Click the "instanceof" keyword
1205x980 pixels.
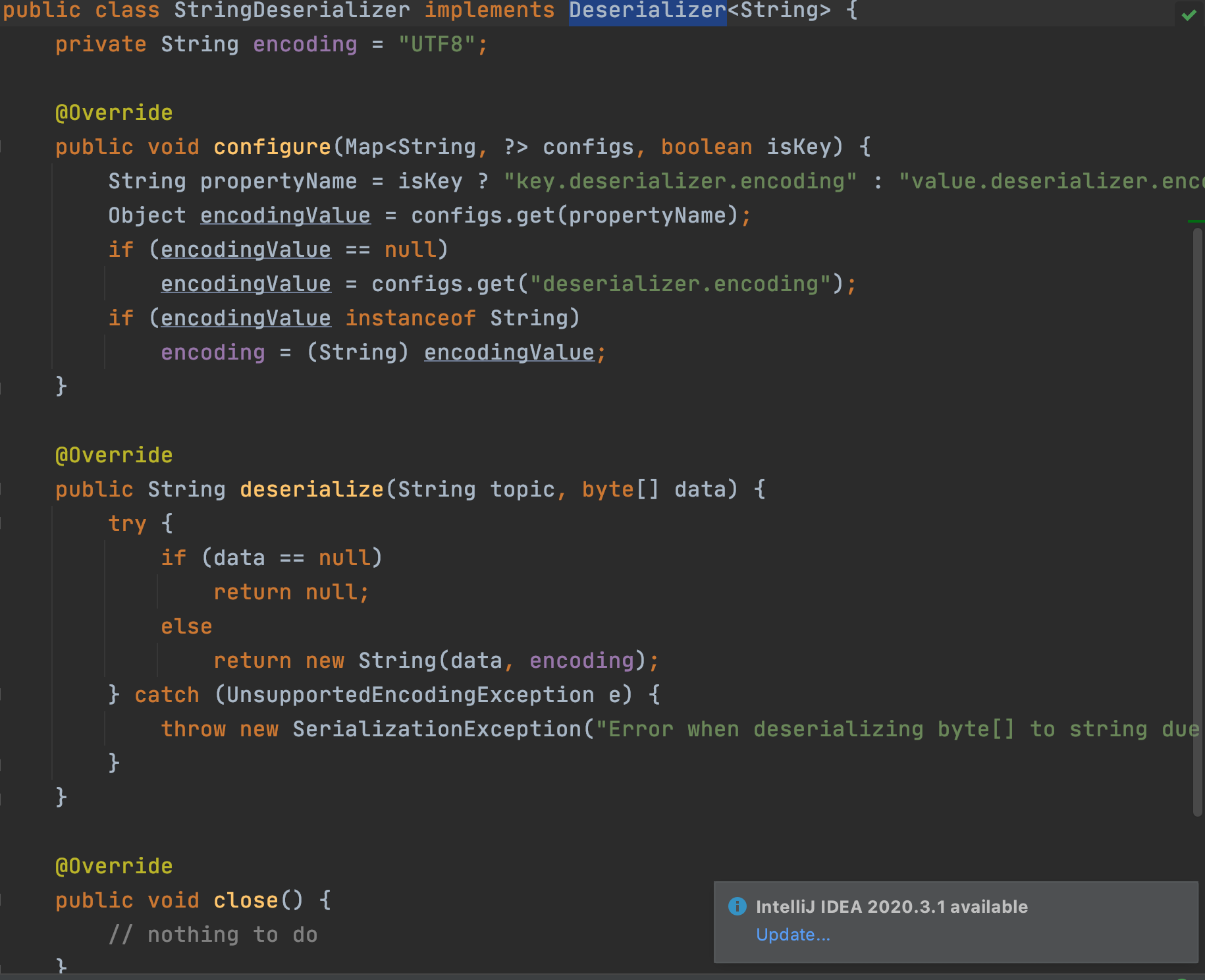point(410,318)
